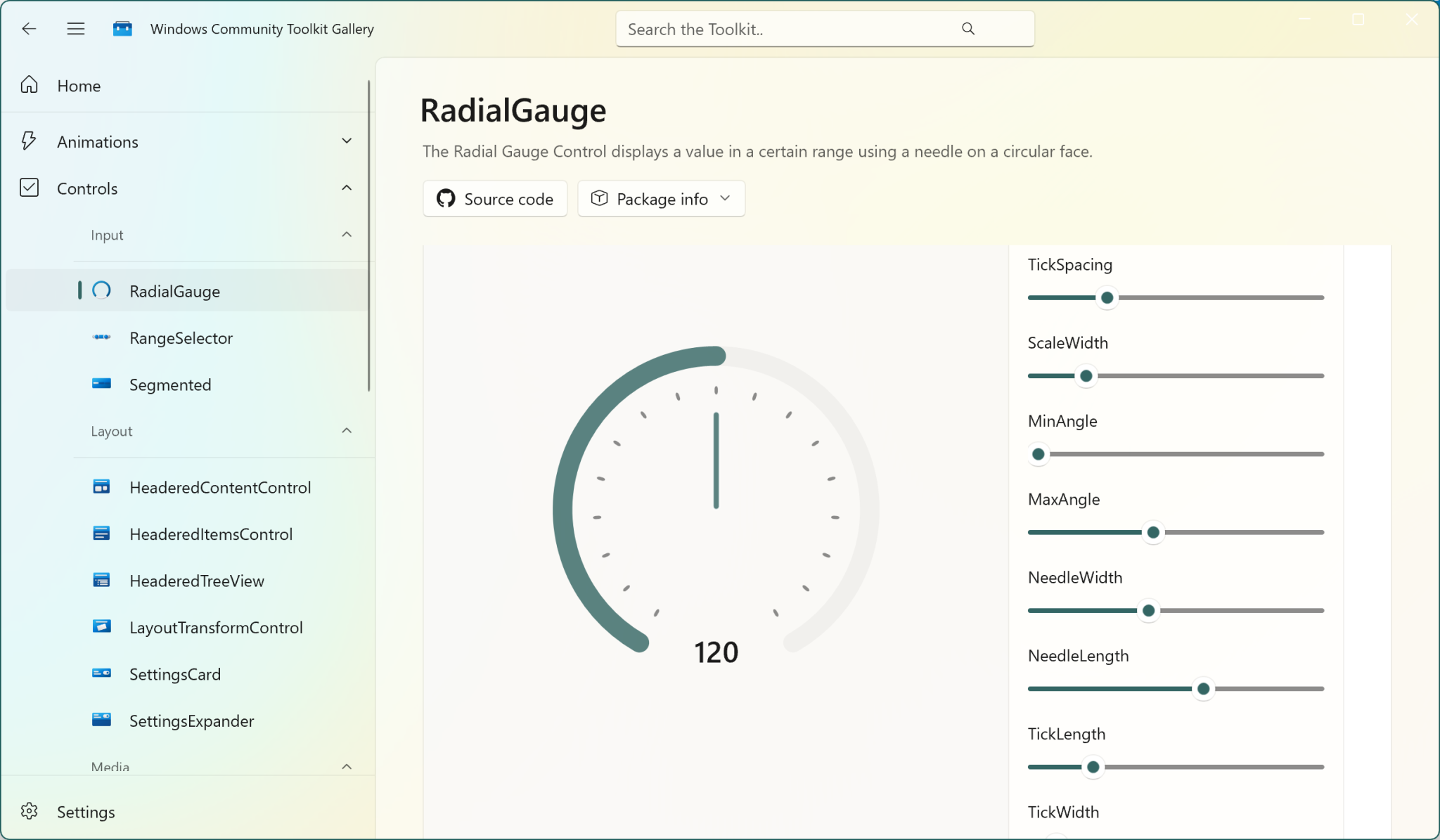
Task: Collapse the Input group
Action: click(x=346, y=235)
